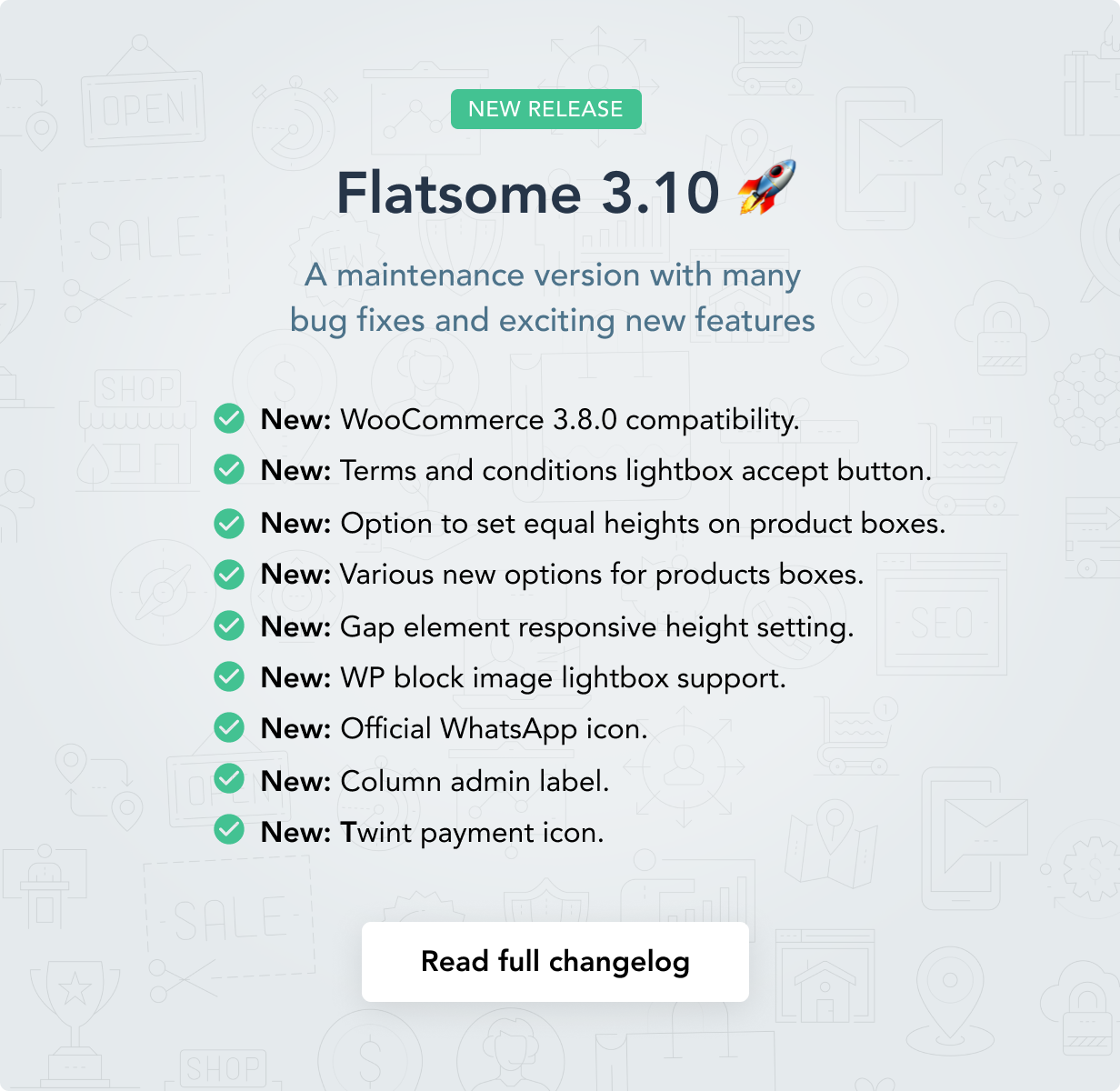Click the NEW RELEASE badge
The width and height of the screenshot is (1120, 1091).
point(545,109)
